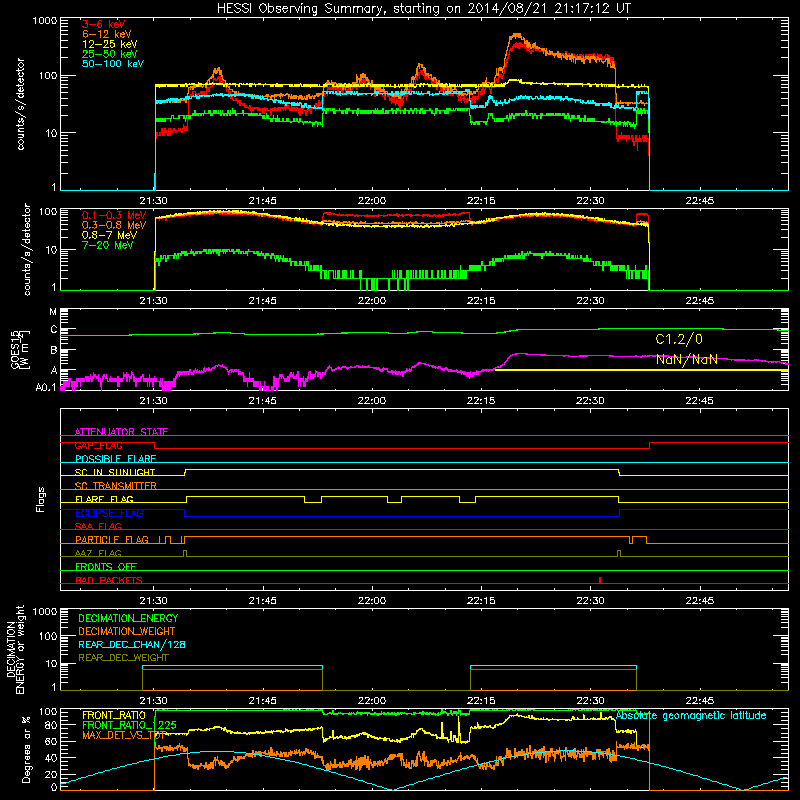Viewport: 800px width, 800px height.
Task: Click the AAZ_FLAG label
Action: (x=98, y=553)
